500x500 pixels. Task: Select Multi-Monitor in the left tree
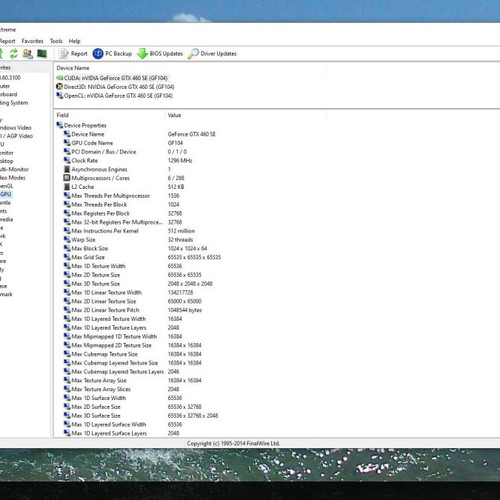click(x=14, y=169)
